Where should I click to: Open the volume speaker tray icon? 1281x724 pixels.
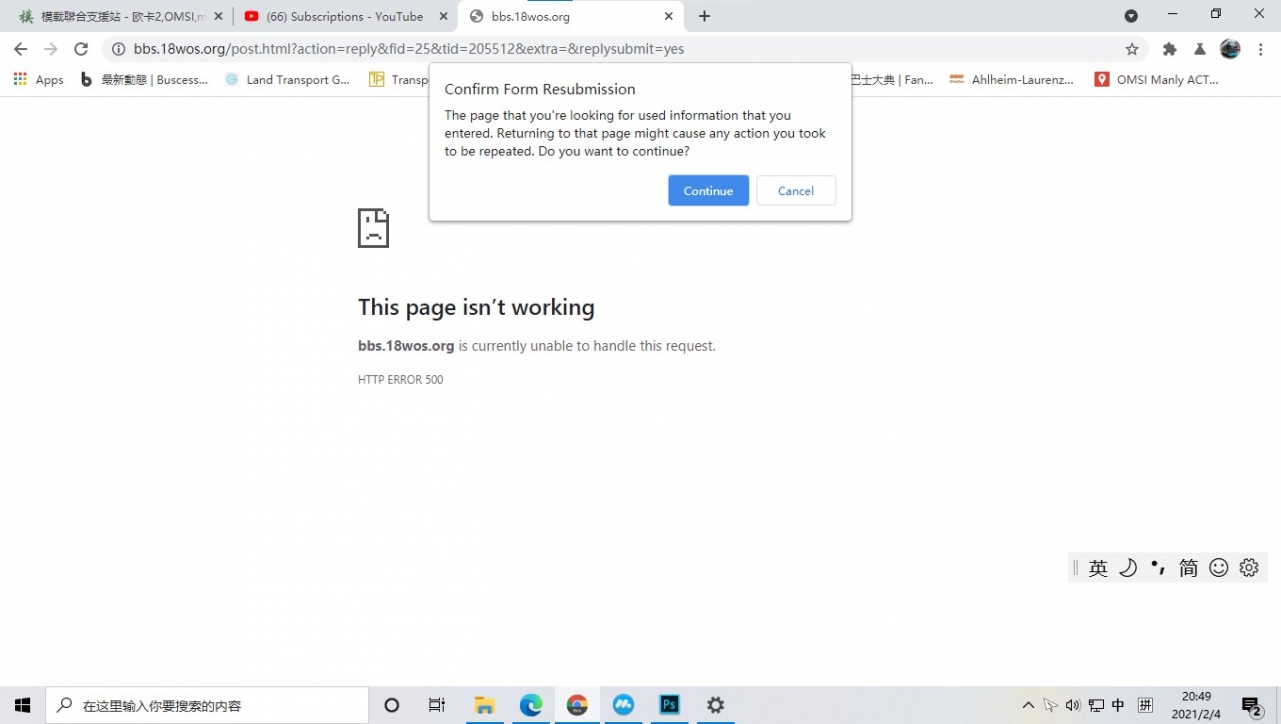point(1073,706)
